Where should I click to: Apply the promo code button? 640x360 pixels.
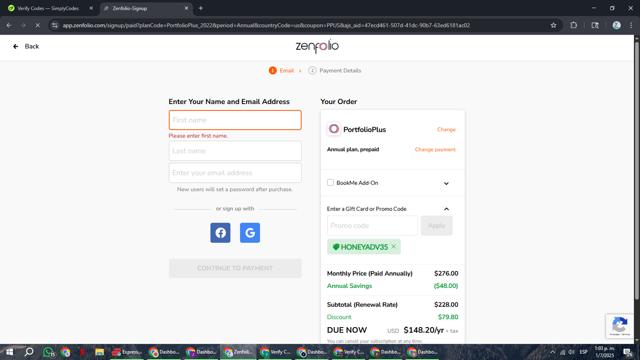click(x=436, y=226)
